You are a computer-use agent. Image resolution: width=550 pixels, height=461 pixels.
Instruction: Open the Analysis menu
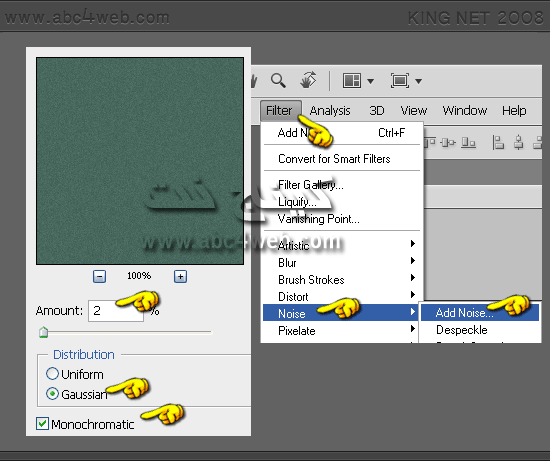(x=330, y=111)
